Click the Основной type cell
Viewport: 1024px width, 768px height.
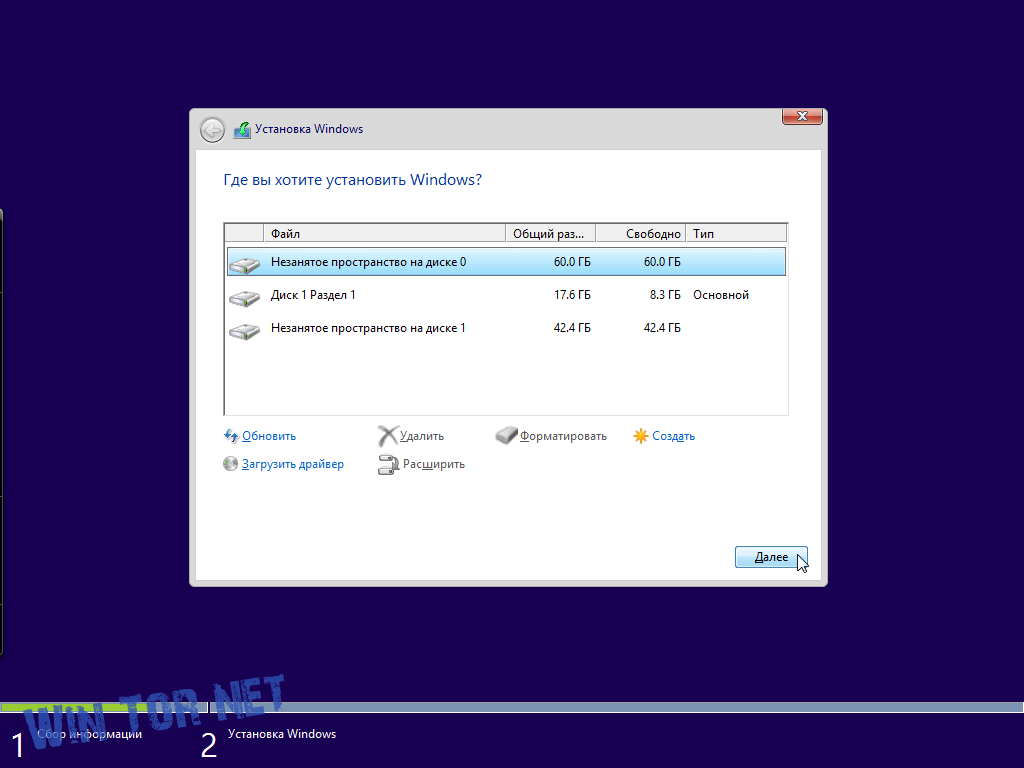pyautogui.click(x=721, y=295)
